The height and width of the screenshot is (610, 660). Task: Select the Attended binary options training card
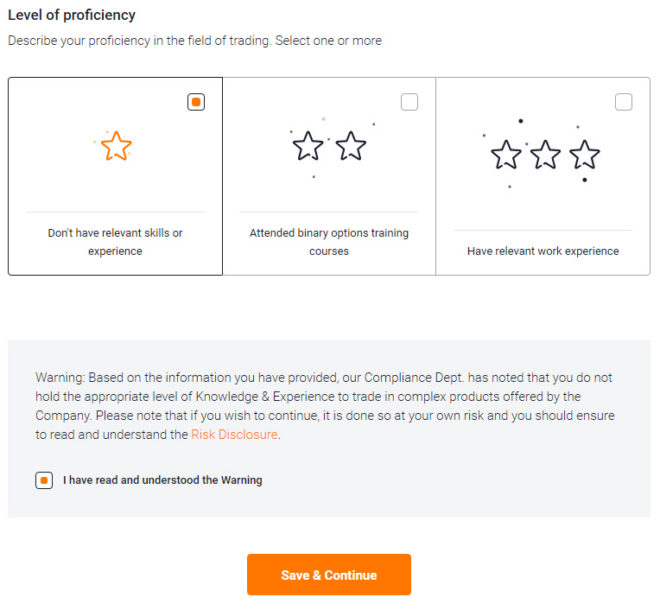(x=329, y=176)
